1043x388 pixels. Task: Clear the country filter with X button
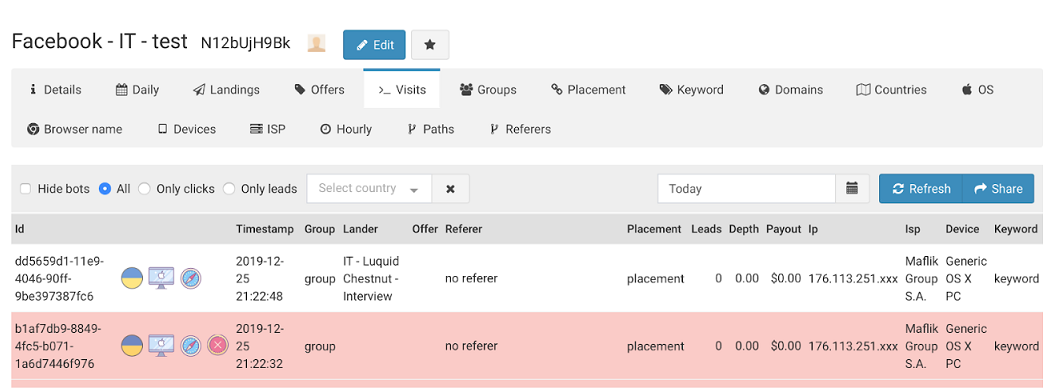pos(450,188)
